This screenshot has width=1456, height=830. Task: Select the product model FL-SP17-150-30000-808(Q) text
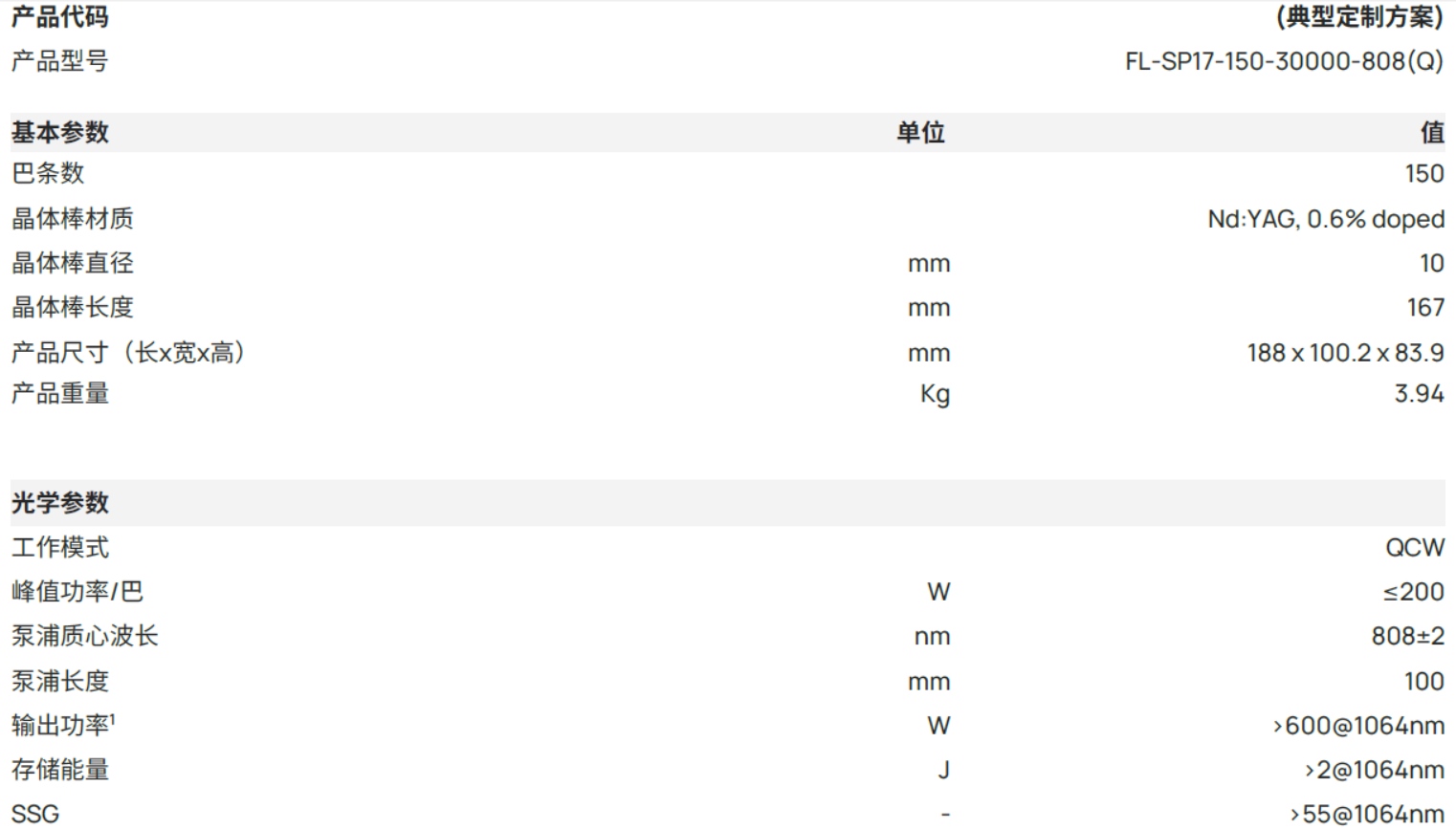1284,62
